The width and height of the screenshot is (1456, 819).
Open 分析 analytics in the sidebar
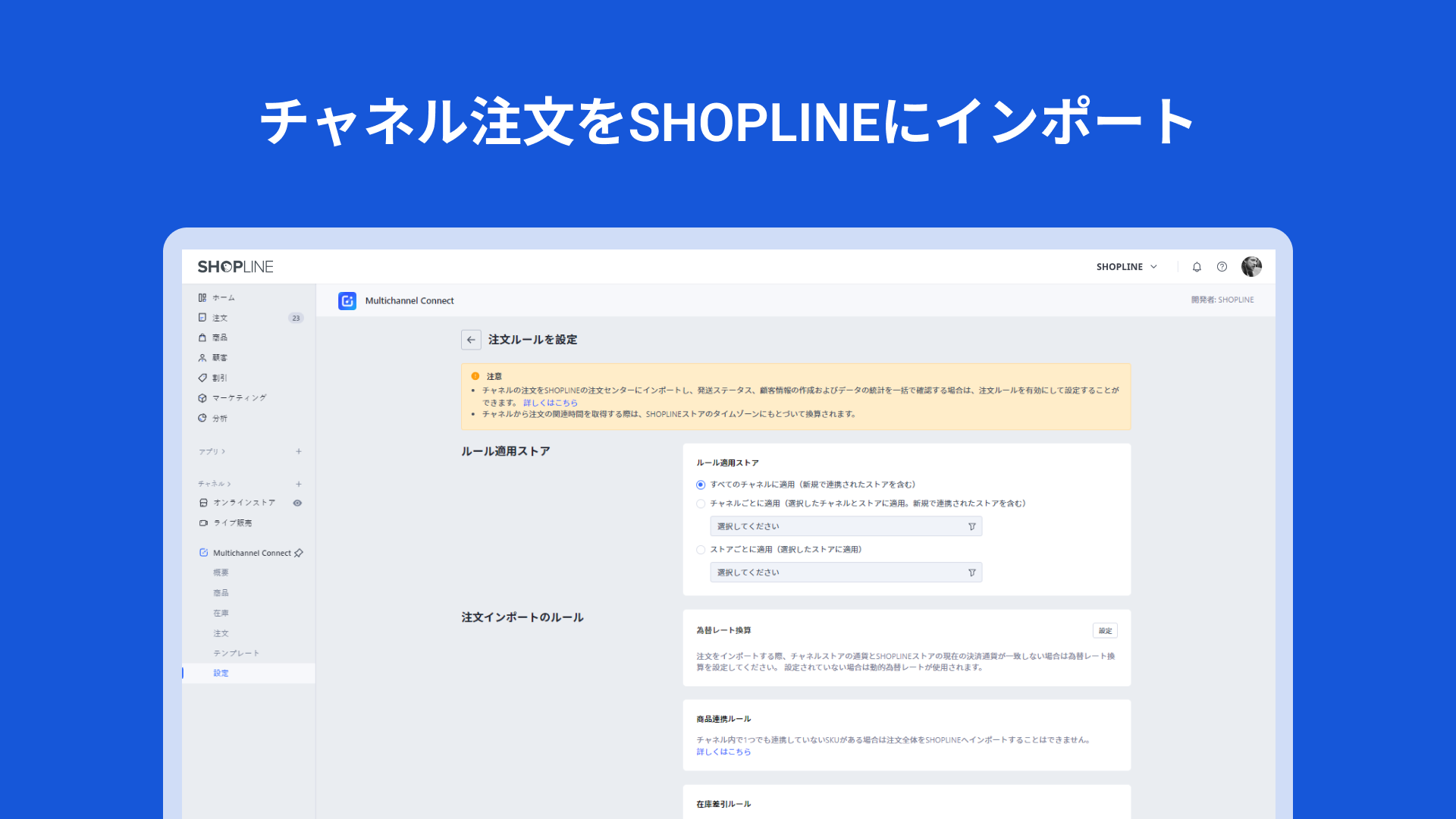click(213, 418)
